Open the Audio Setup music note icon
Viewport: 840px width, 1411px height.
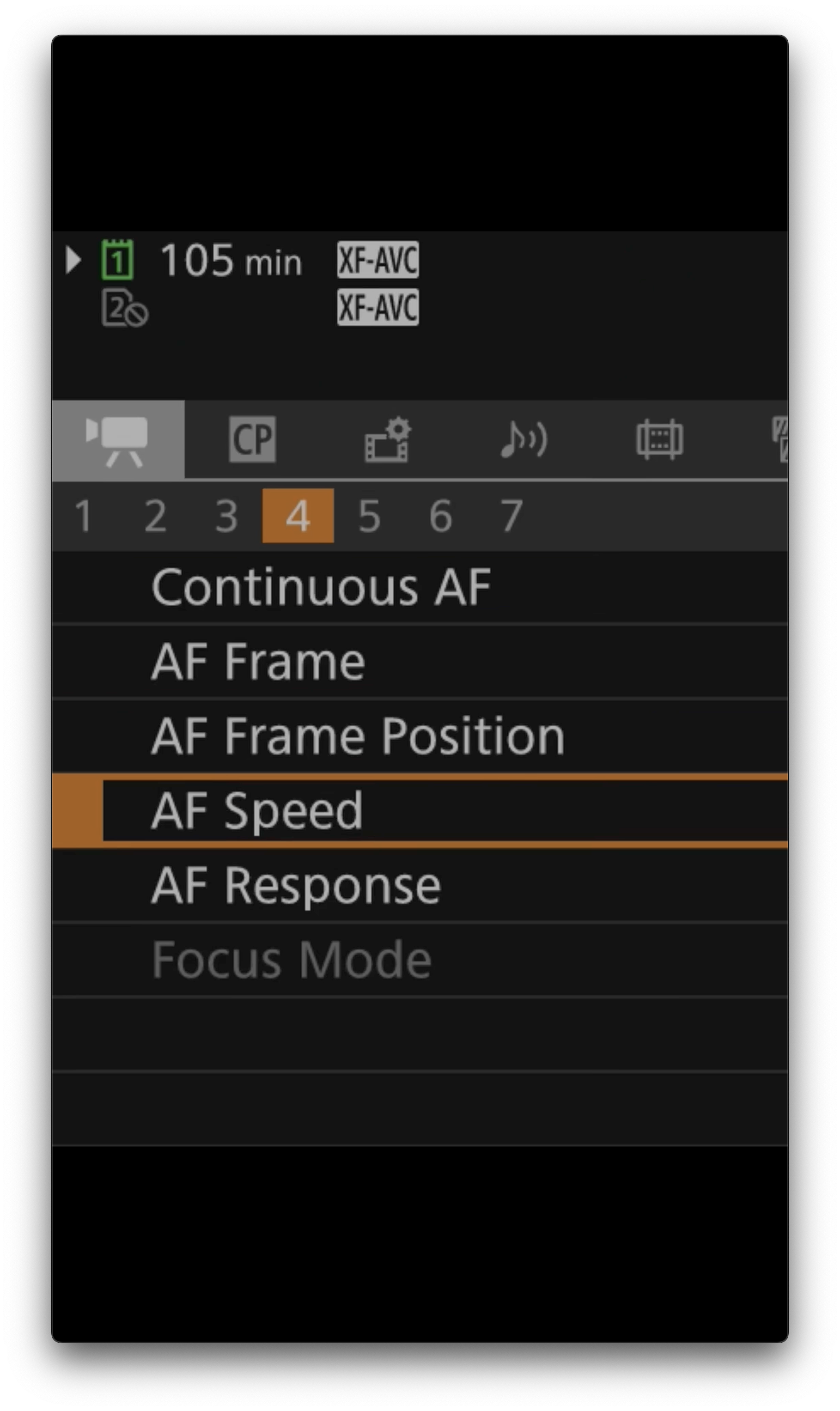(x=523, y=440)
